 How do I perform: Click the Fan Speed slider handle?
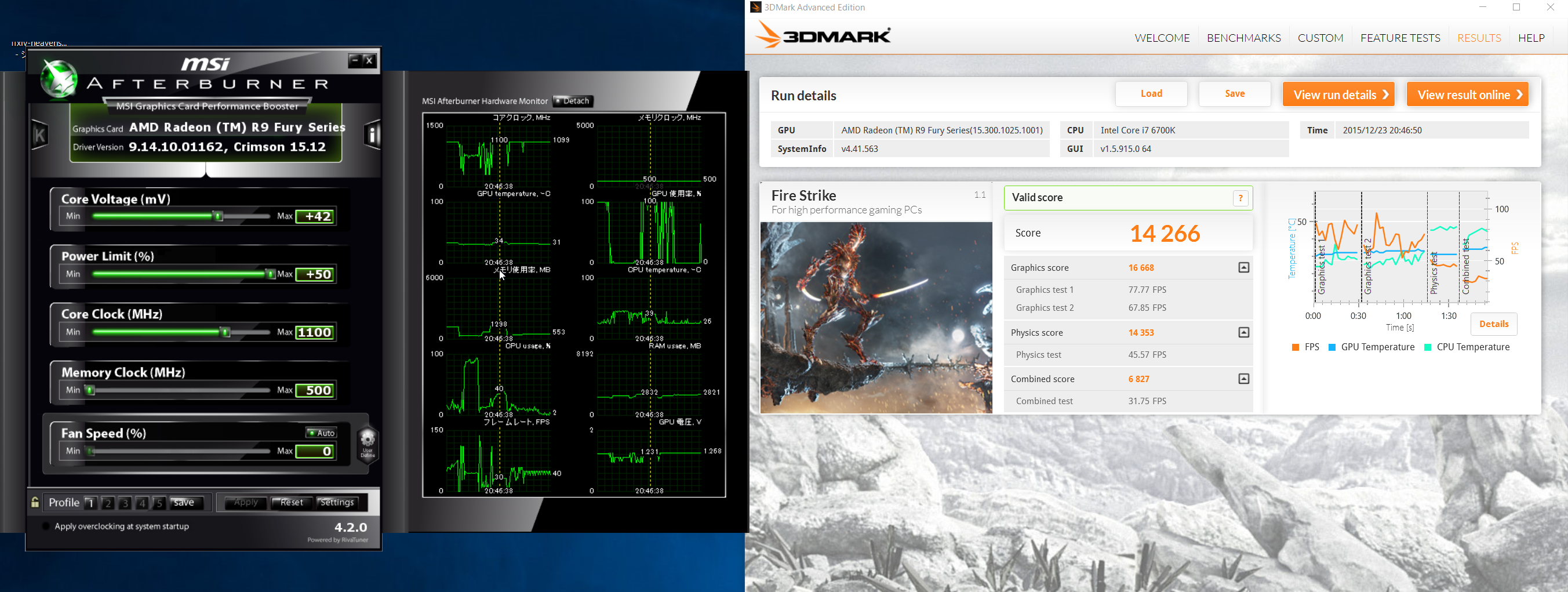pos(90,451)
